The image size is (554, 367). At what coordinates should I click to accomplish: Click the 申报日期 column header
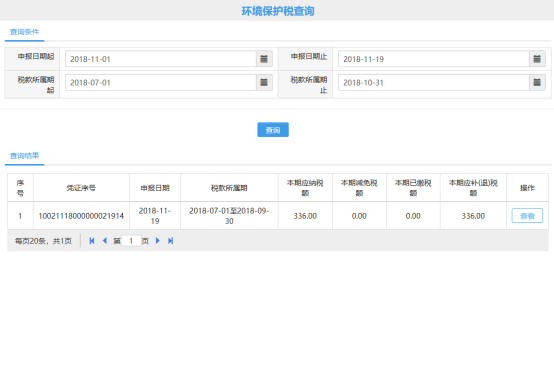(155, 188)
